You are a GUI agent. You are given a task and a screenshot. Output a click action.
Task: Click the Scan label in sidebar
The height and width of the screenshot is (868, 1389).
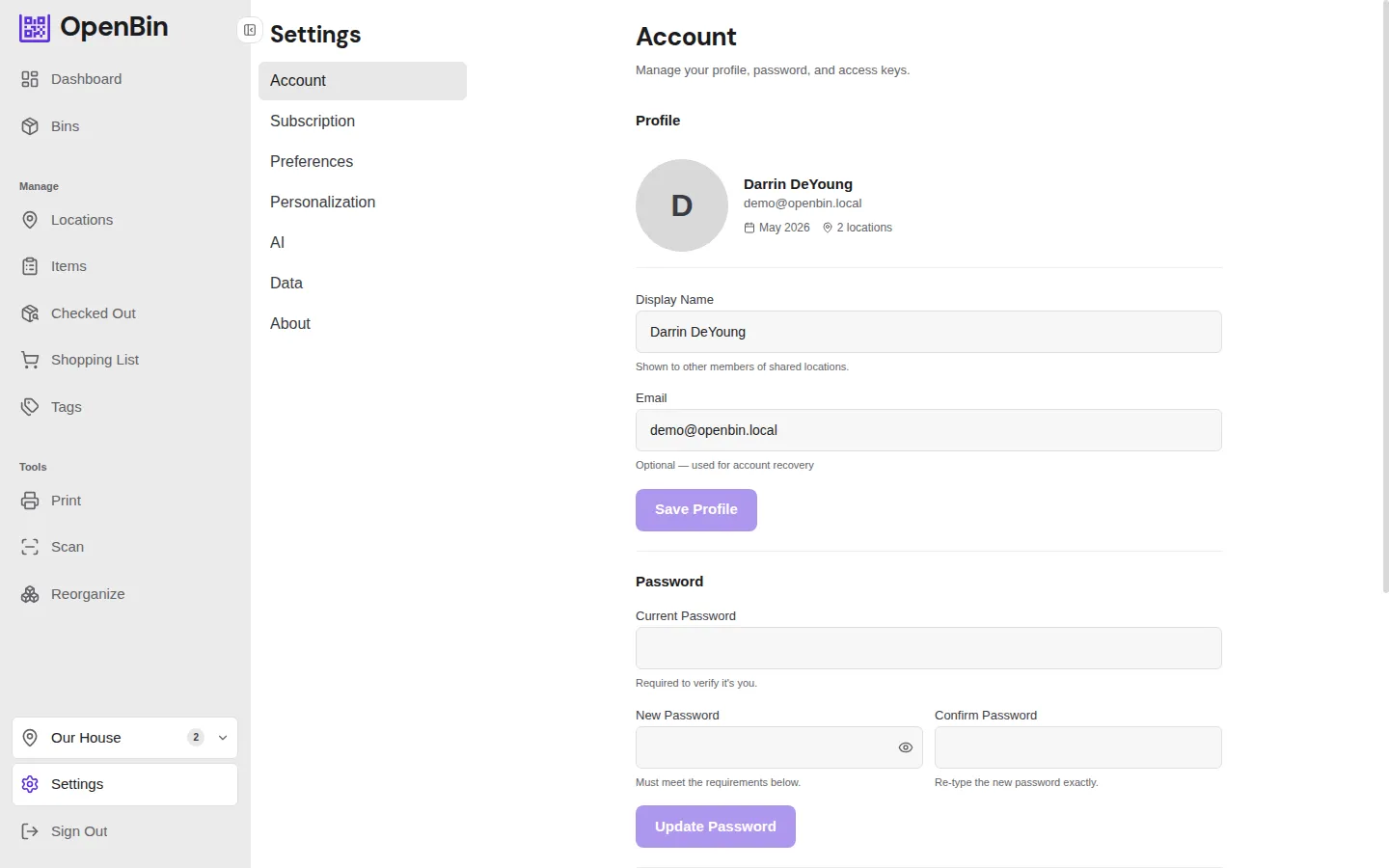[68, 547]
